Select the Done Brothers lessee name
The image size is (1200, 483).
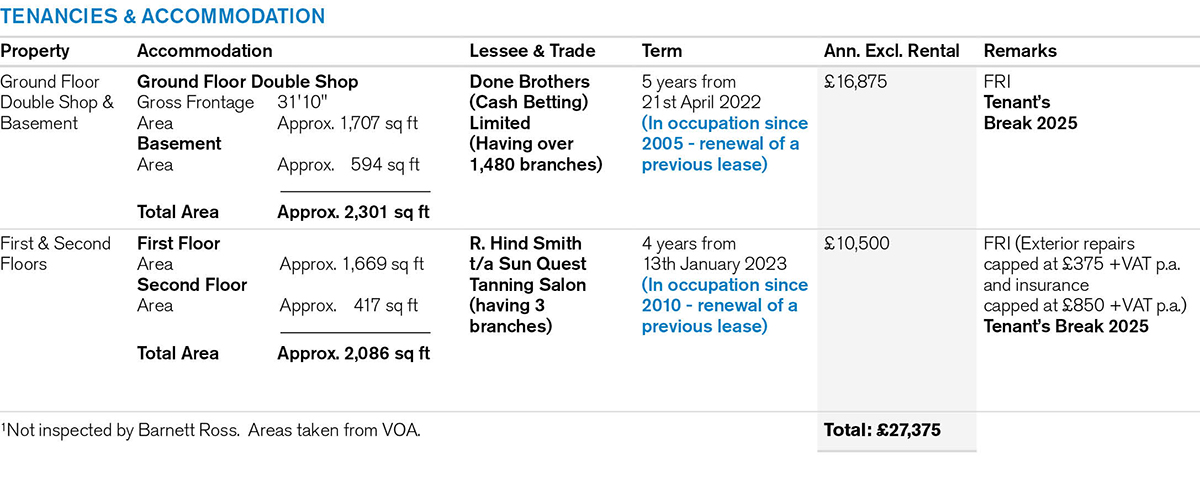530,82
